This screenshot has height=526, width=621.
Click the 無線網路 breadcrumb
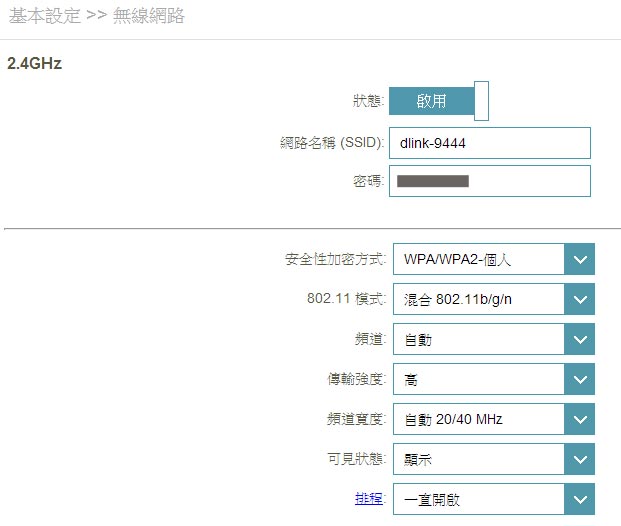point(148,16)
